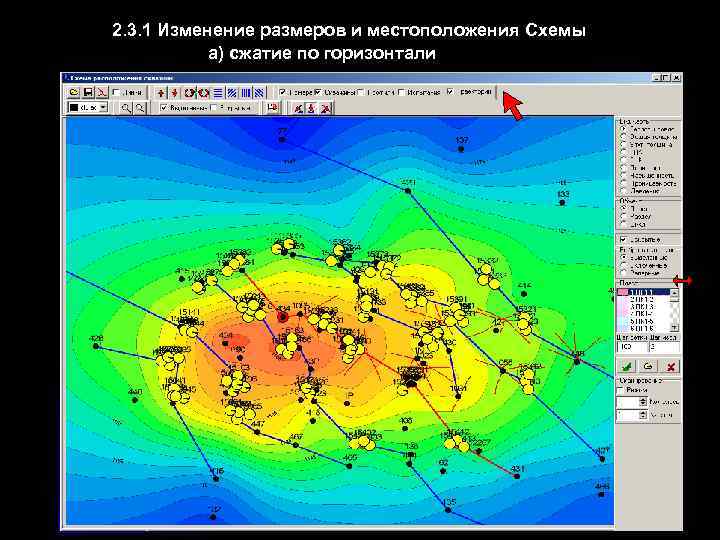The width and height of the screenshot is (720, 540).
Task: Select the 'Пласт' radio button
Action: click(x=623, y=208)
